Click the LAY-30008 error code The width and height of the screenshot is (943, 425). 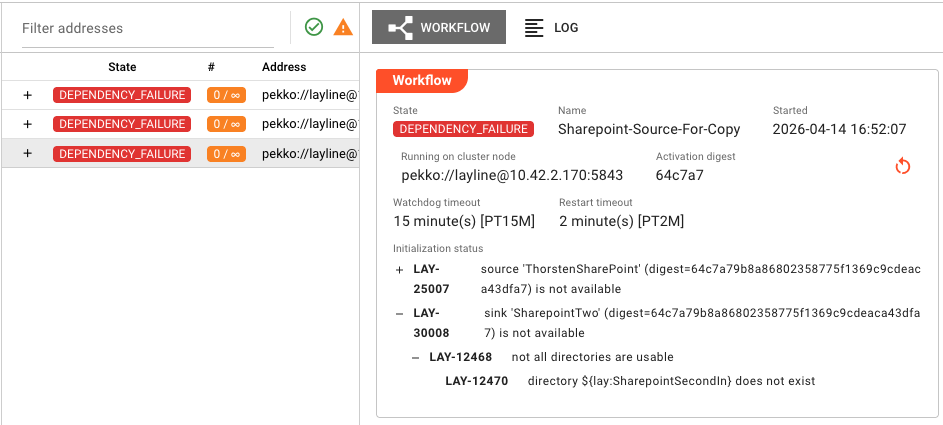pyautogui.click(x=431, y=323)
